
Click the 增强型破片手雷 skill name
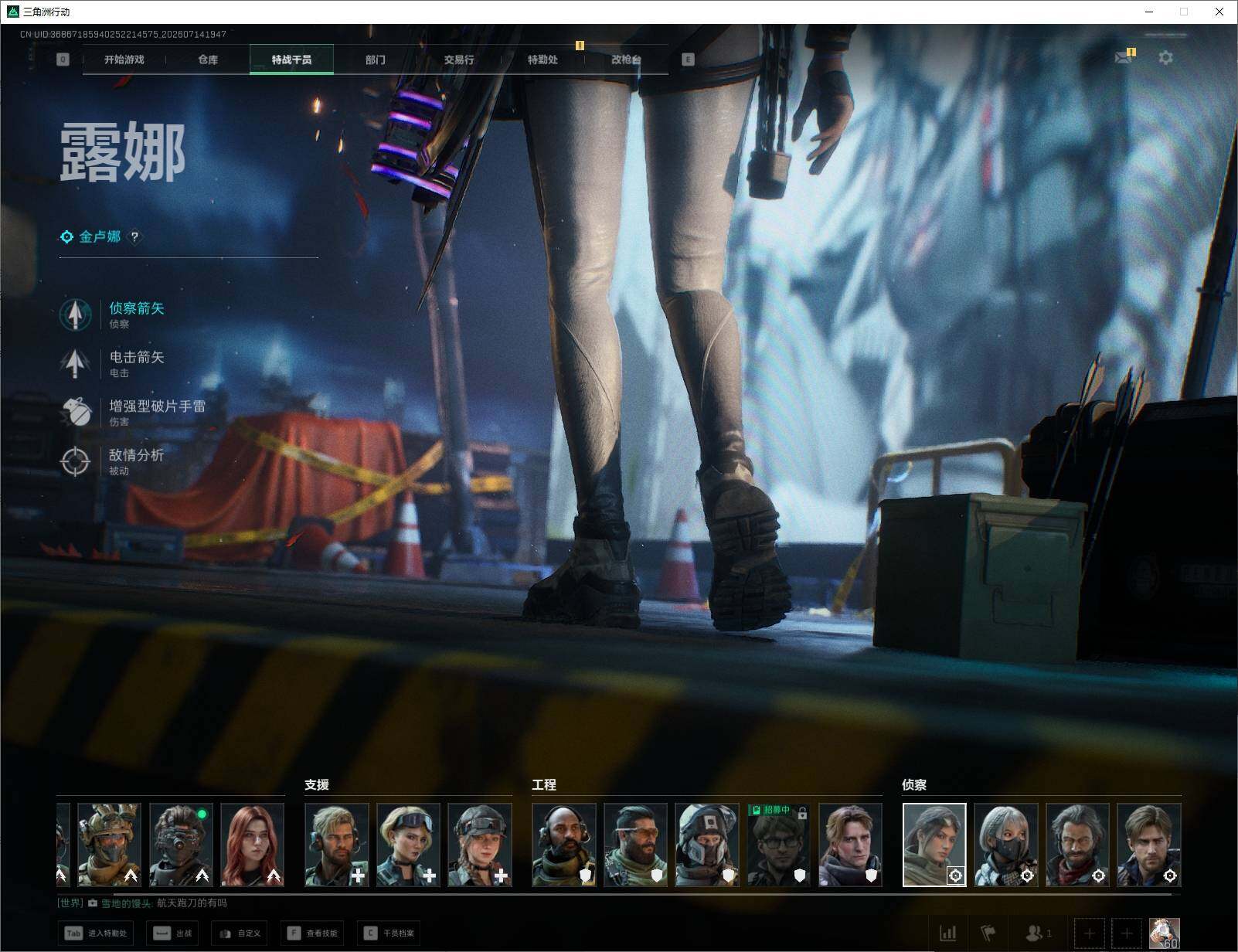click(x=158, y=406)
